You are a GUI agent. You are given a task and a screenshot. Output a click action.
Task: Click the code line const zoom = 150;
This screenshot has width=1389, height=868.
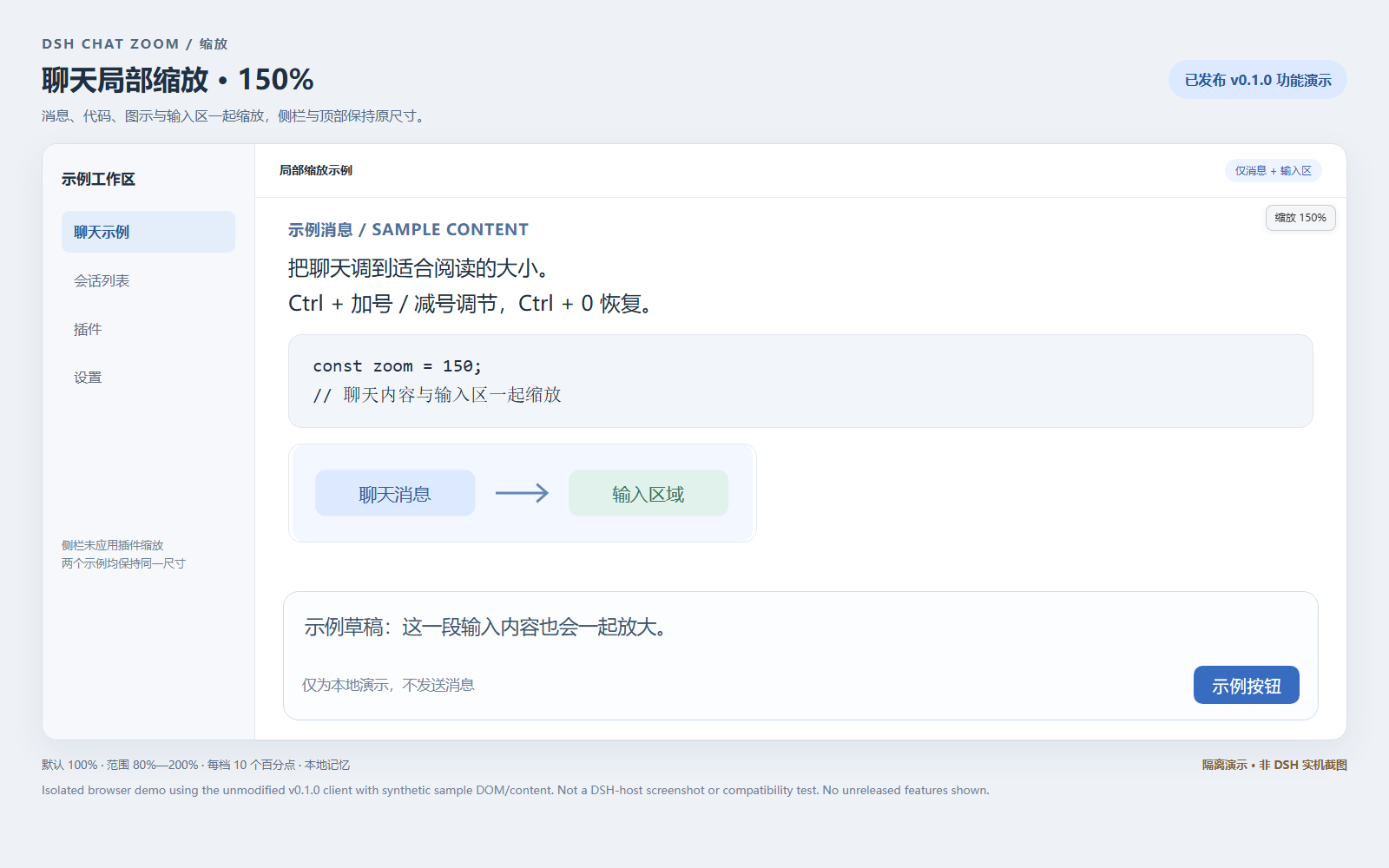[x=397, y=366]
